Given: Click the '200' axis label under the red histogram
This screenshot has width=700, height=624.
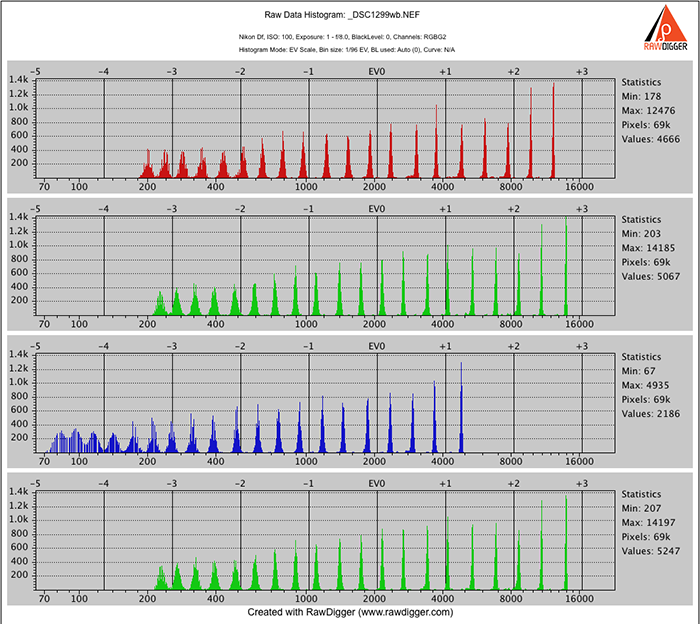Looking at the screenshot, I should pos(147,187).
